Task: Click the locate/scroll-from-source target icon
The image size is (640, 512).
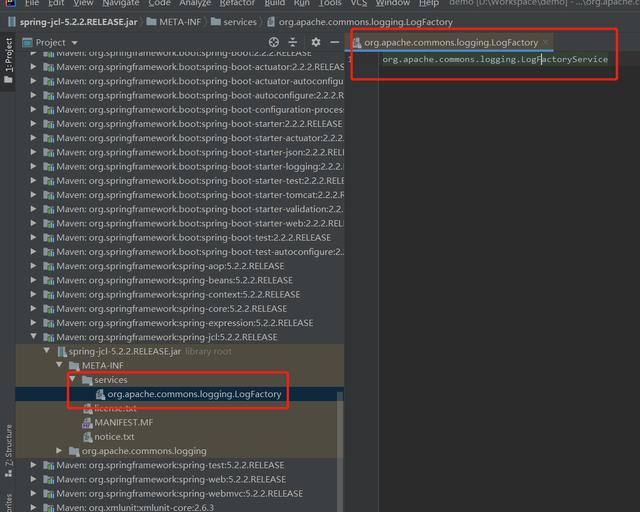Action: coord(274,42)
